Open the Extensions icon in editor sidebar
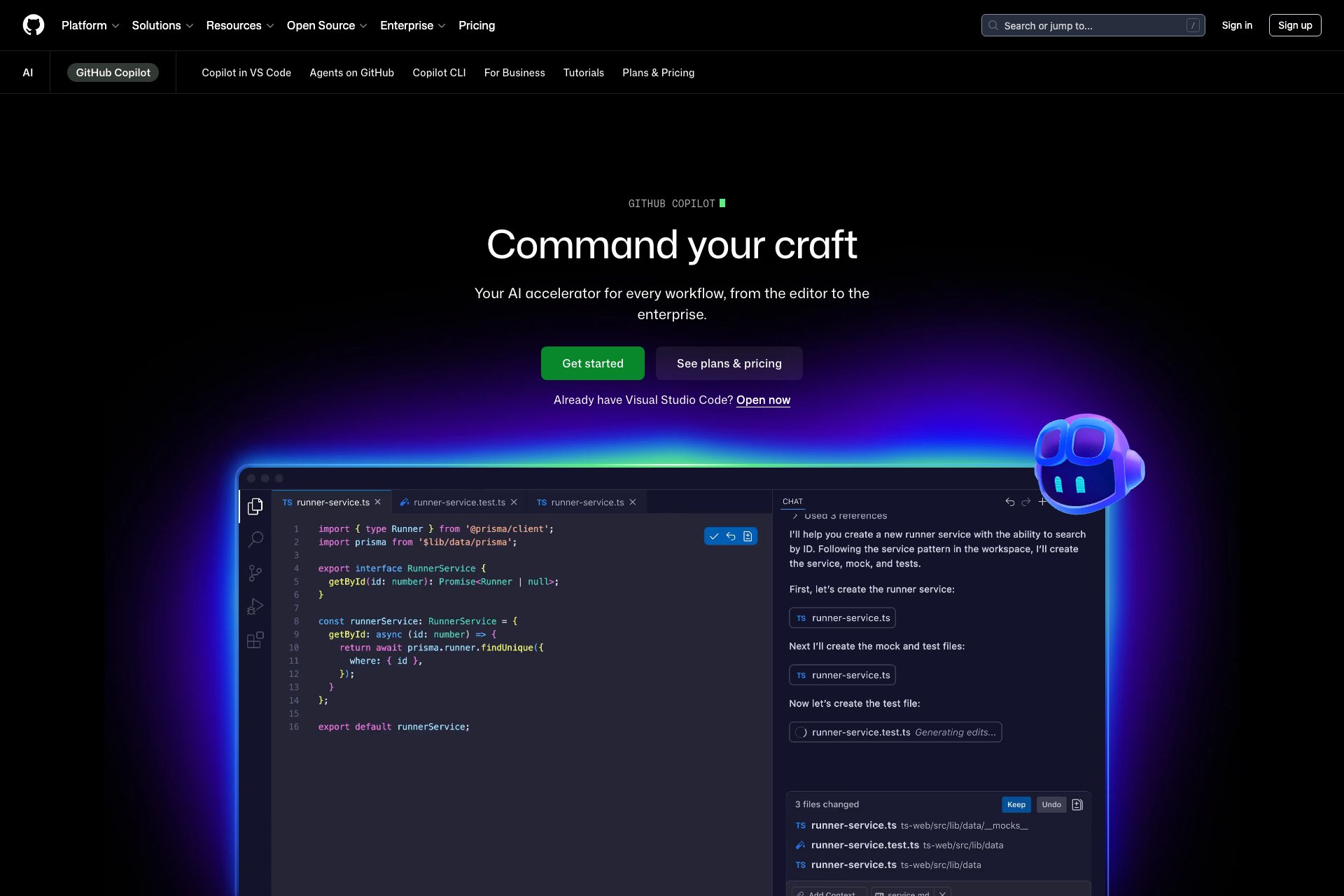This screenshot has height=896, width=1344. pos(255,640)
